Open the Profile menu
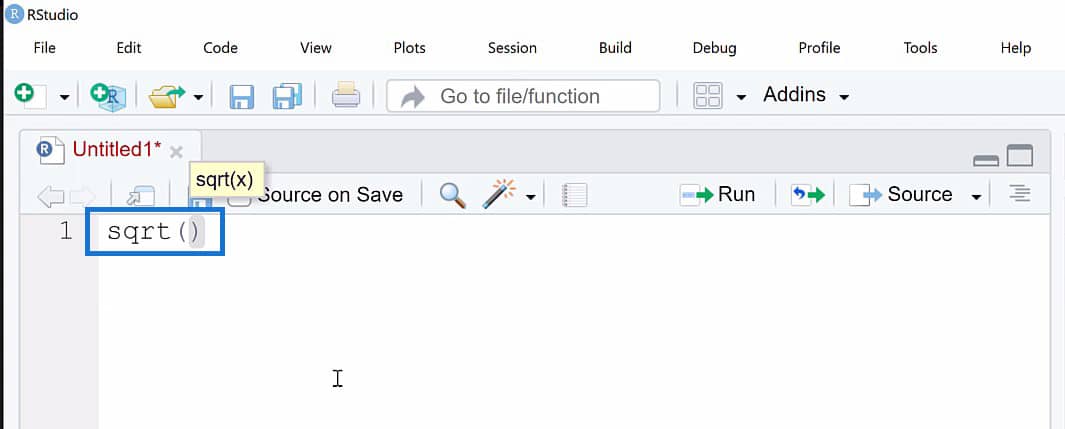The height and width of the screenshot is (429, 1065). click(819, 48)
